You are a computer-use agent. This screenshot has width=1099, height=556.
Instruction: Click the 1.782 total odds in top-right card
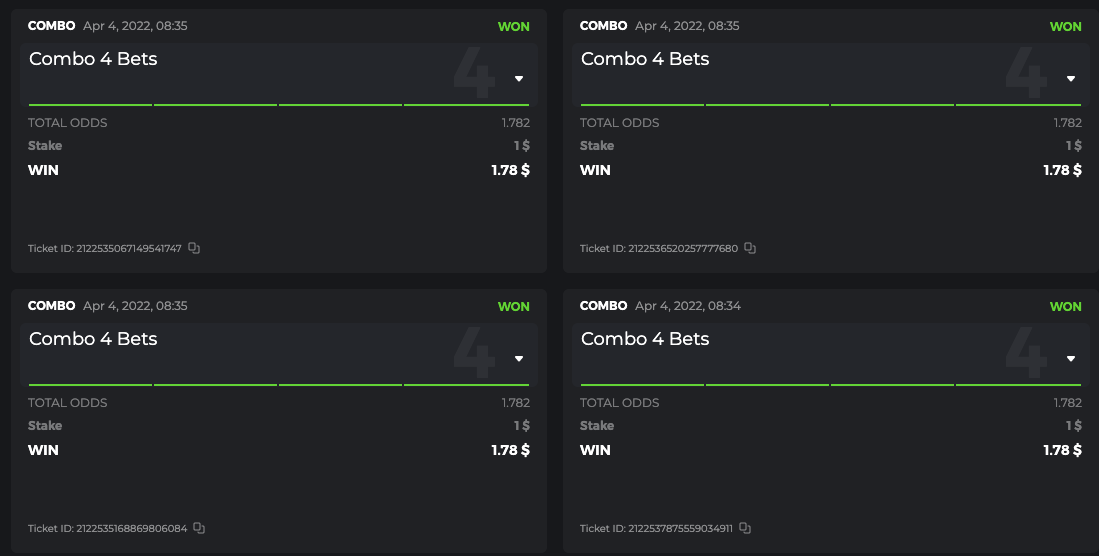1067,123
